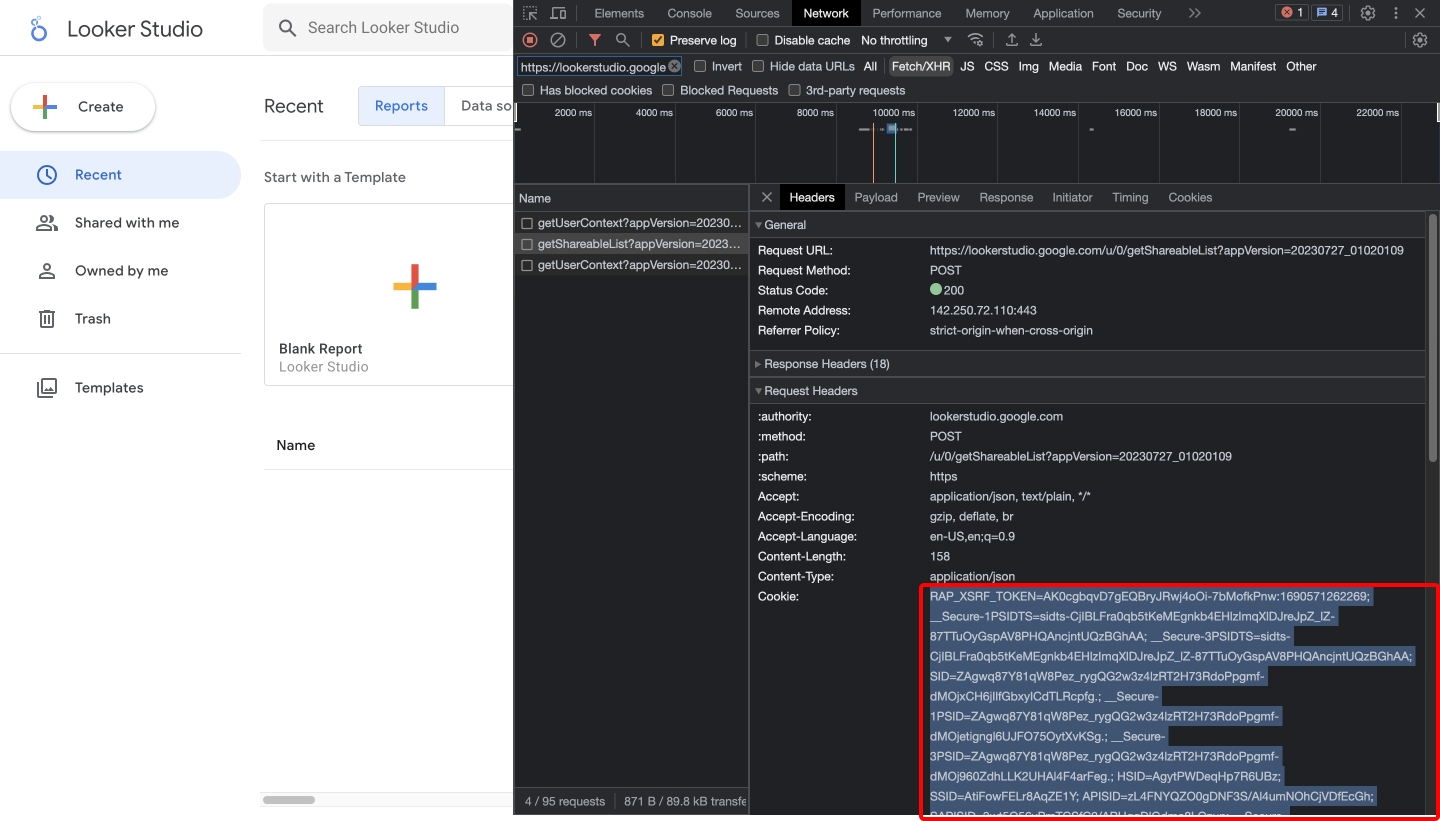The height and width of the screenshot is (821, 1440).
Task: Clear the network log
Action: pos(558,40)
